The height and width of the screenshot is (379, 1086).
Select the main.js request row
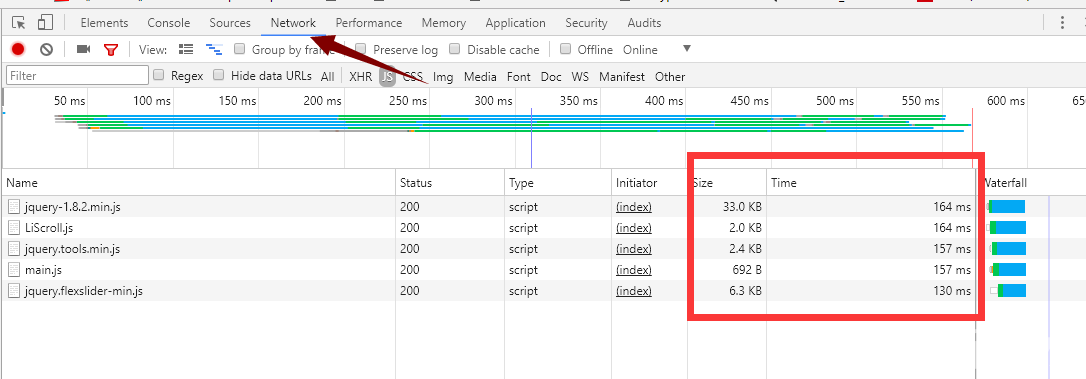(x=543, y=270)
